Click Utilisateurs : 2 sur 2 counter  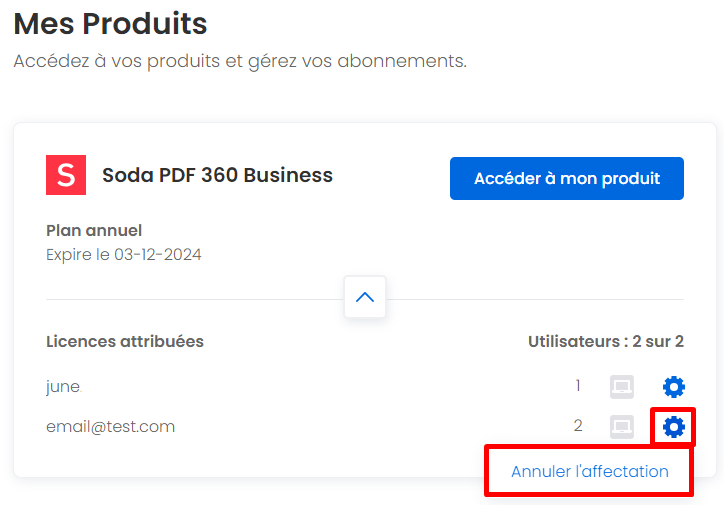[x=606, y=342]
